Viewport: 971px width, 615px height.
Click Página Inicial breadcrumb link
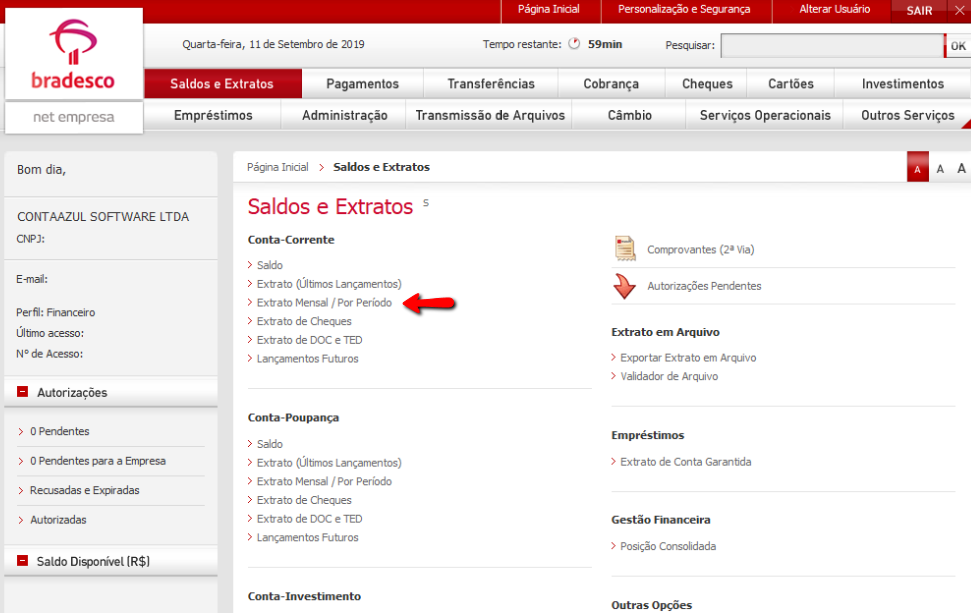click(277, 167)
